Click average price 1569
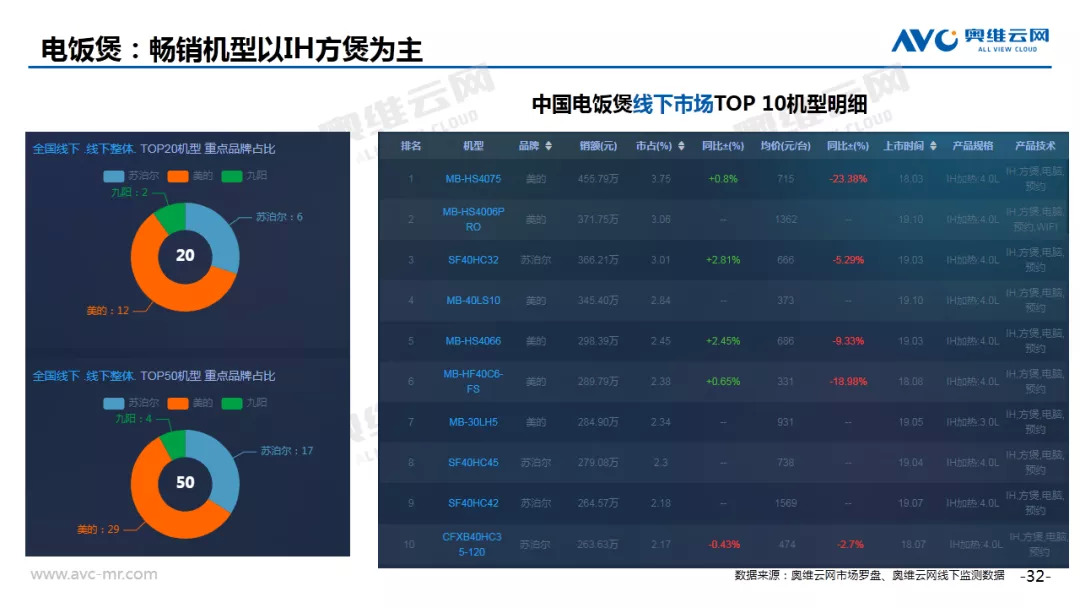 point(786,503)
